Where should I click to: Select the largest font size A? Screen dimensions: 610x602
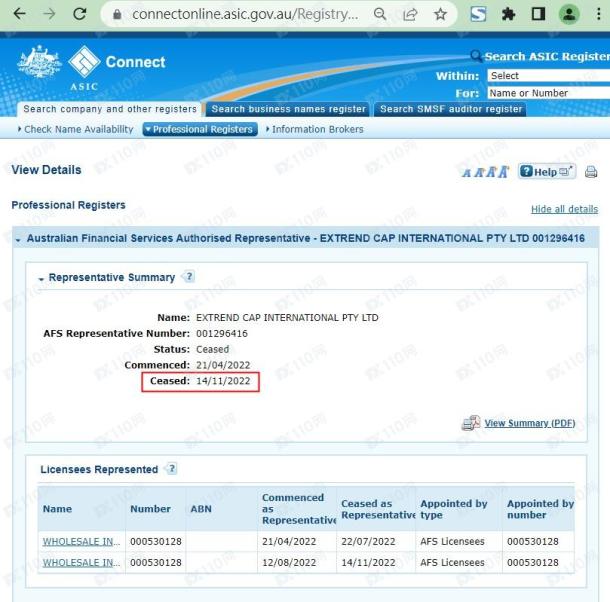point(504,172)
